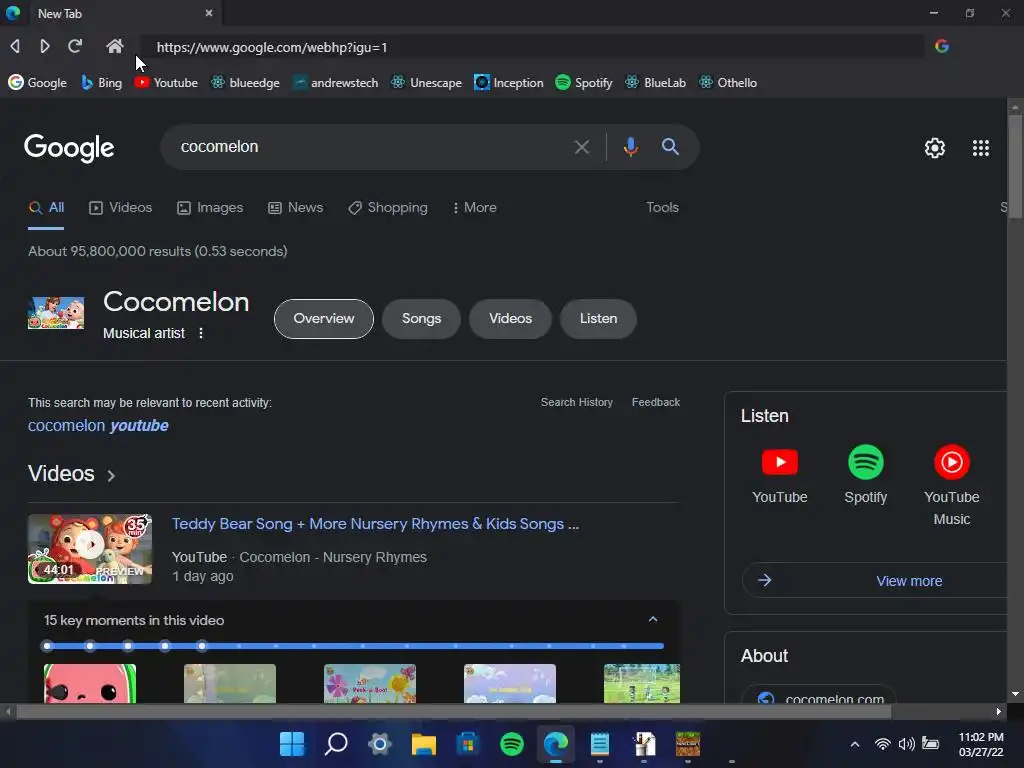Open the Bing bookmark
The height and width of the screenshot is (768, 1024).
point(101,83)
